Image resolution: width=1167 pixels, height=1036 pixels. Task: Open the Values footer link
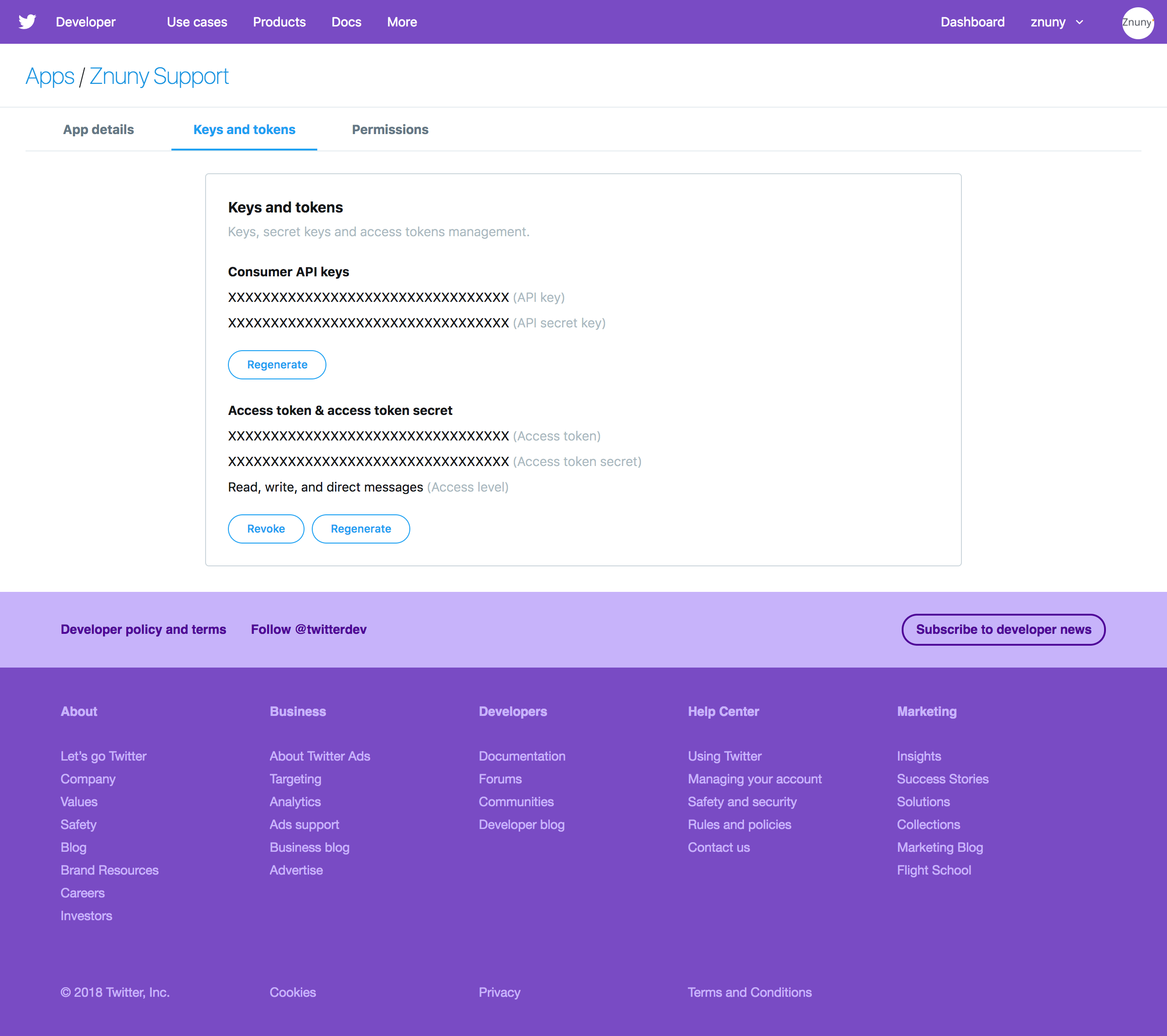coord(79,802)
